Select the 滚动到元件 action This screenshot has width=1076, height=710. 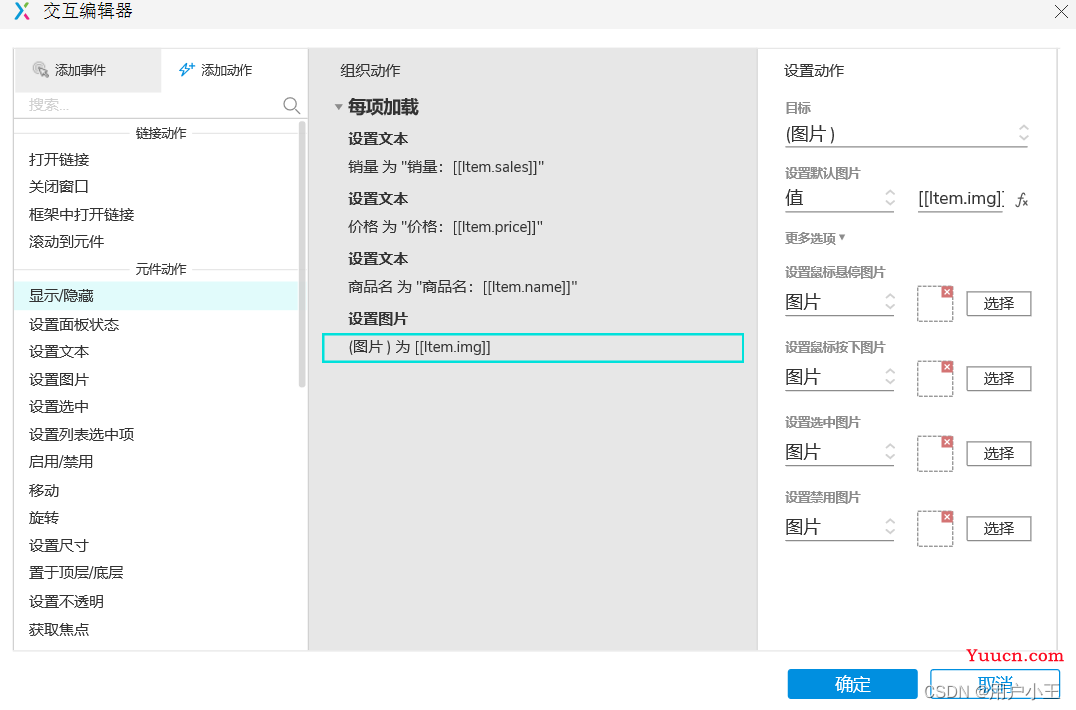(x=67, y=241)
